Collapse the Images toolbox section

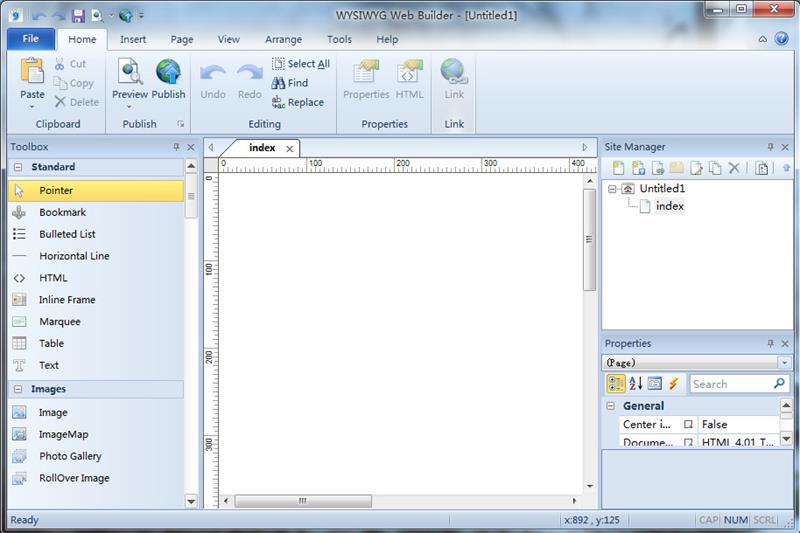[x=18, y=389]
